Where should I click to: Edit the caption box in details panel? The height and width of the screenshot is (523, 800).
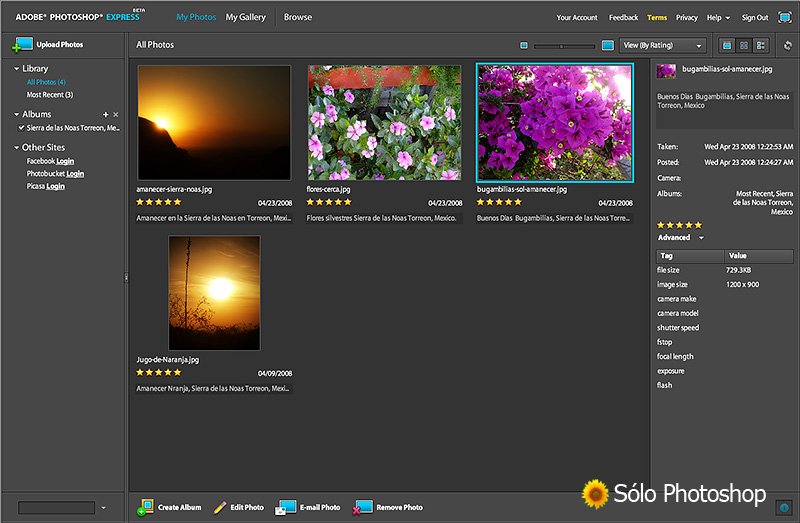[724, 109]
